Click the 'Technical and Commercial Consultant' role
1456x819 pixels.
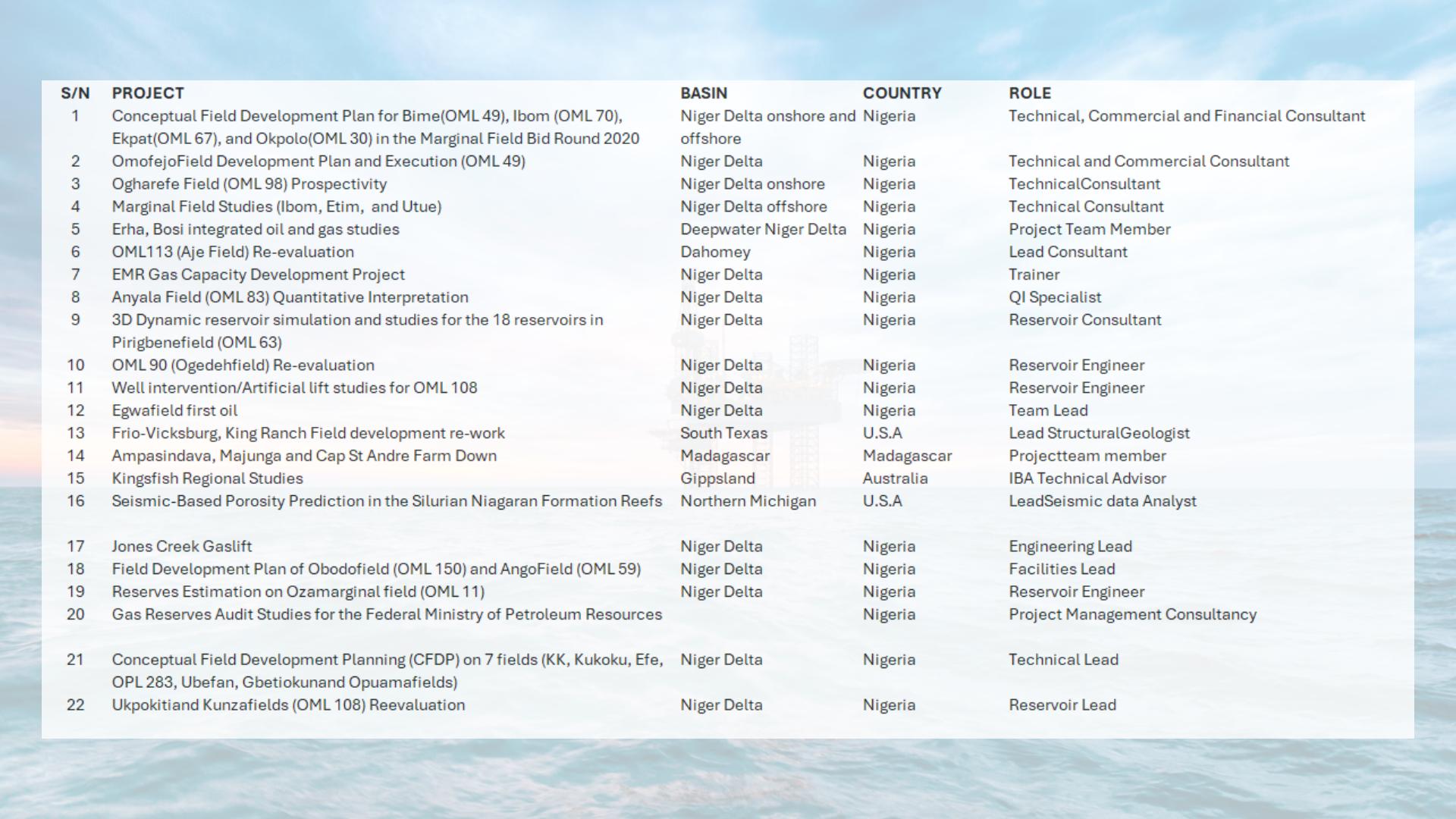(1149, 162)
